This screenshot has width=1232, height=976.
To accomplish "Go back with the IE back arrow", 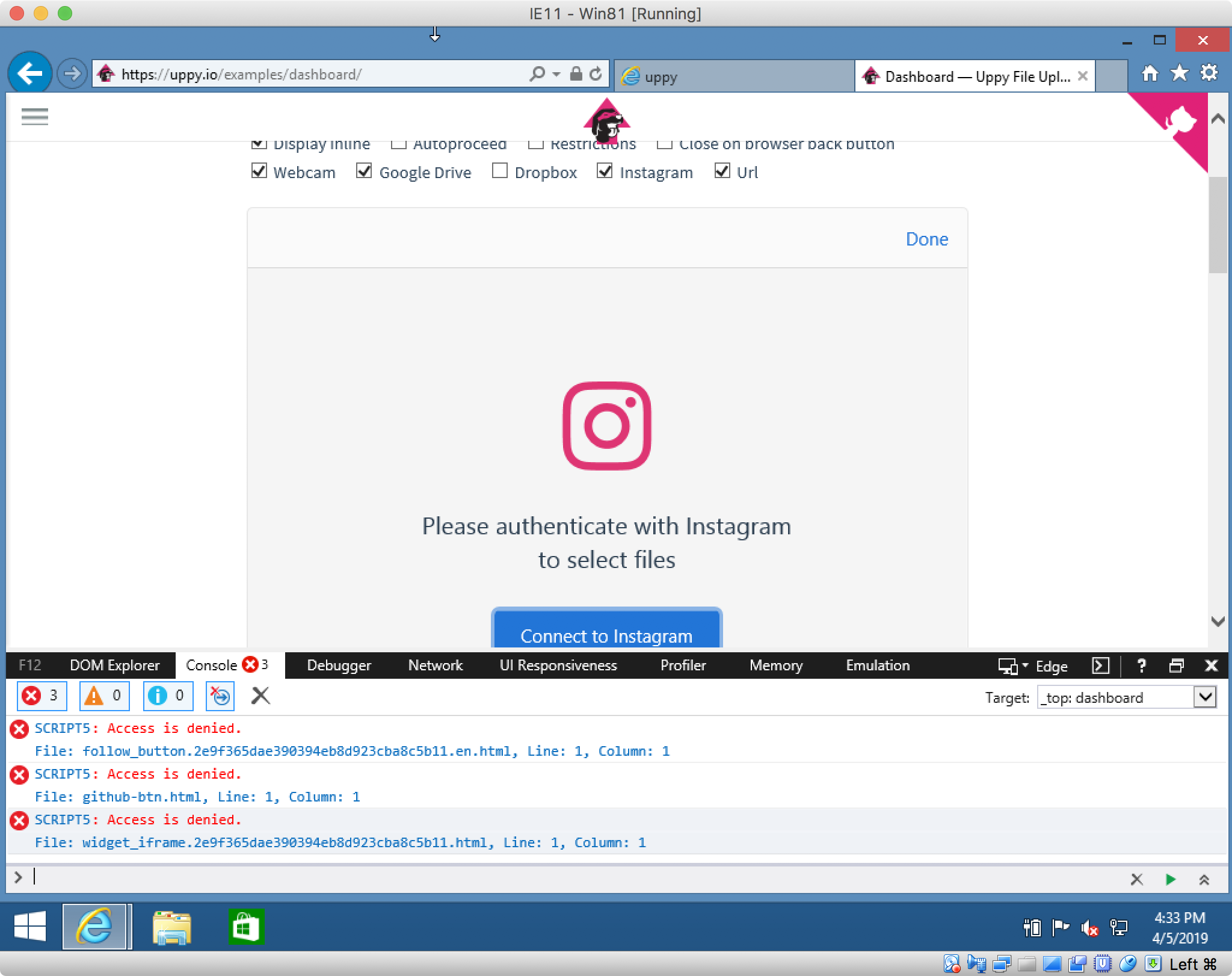I will pyautogui.click(x=29, y=74).
